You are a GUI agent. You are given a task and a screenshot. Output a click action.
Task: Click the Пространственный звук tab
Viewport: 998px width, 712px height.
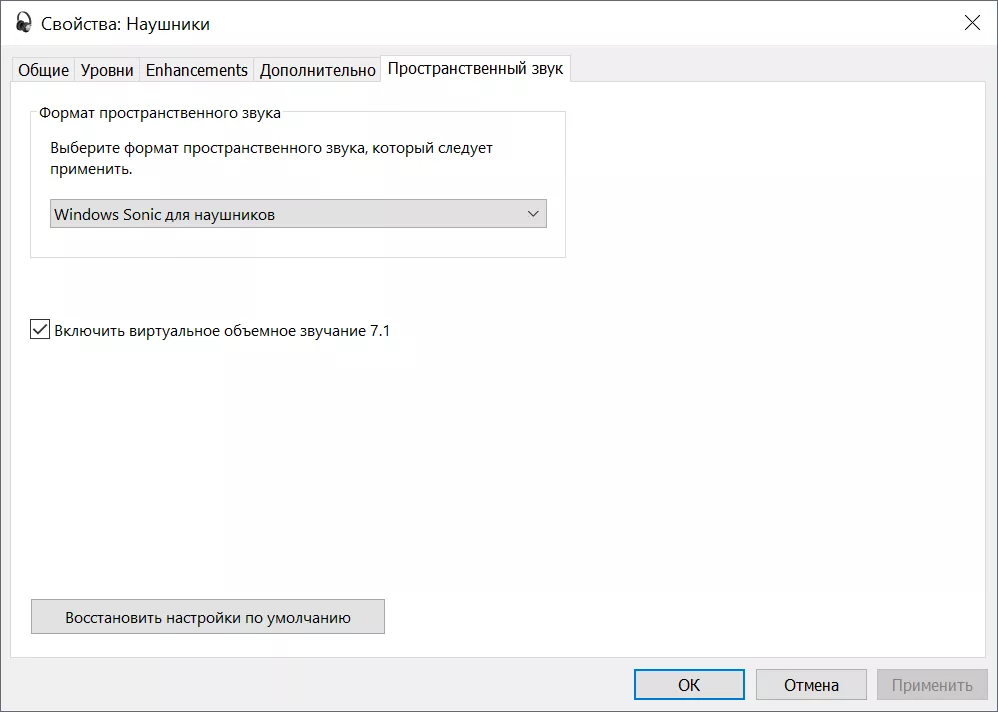pos(477,69)
